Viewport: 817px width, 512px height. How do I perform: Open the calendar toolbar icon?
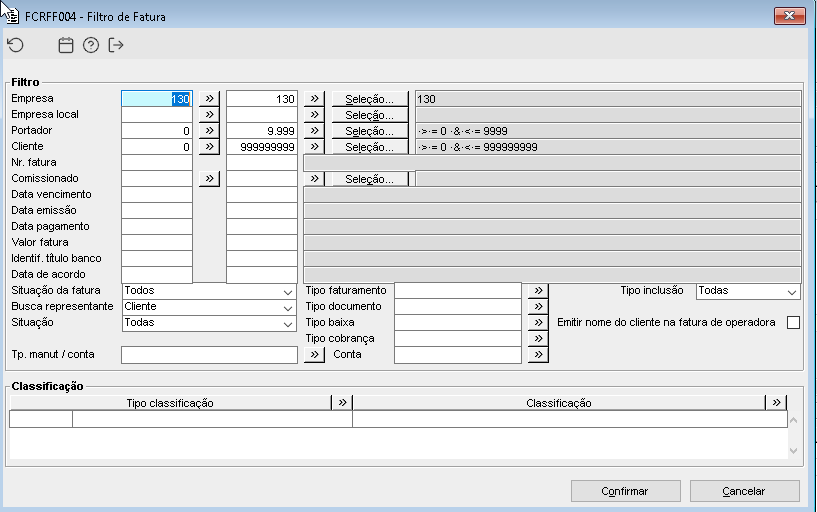[x=66, y=45]
